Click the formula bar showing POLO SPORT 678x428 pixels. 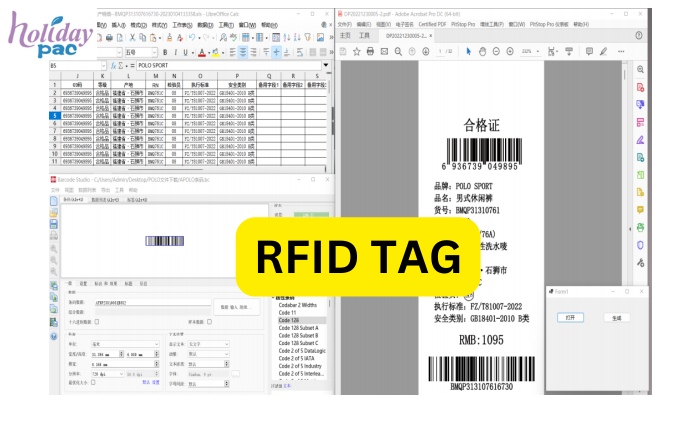tap(229, 65)
